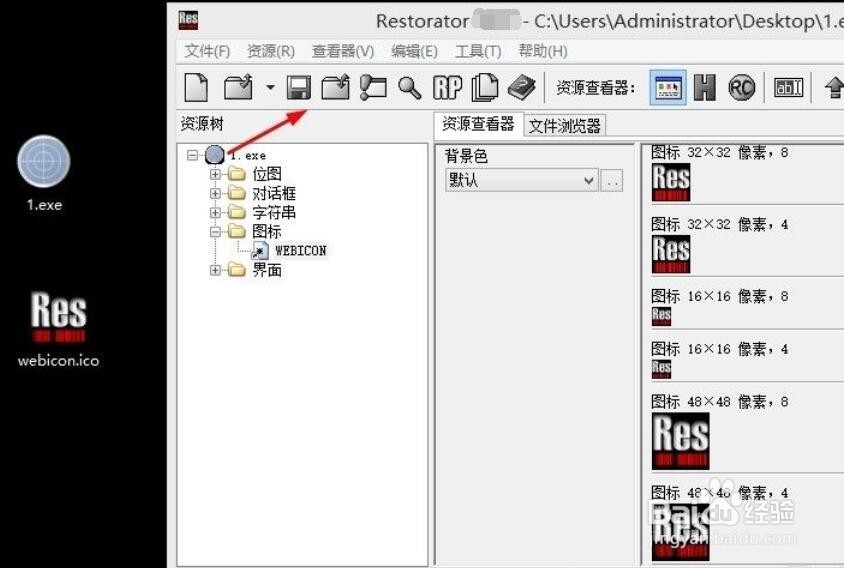Open the recent files dropdown arrow

pos(270,87)
